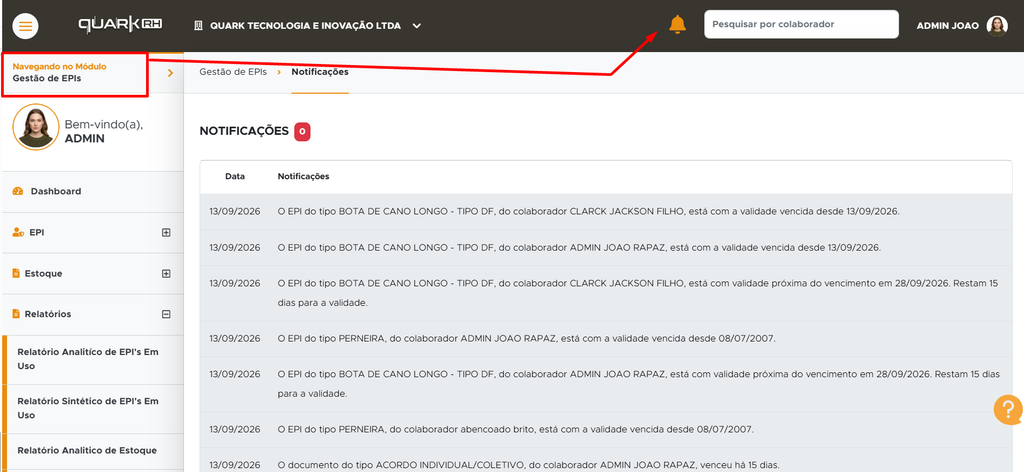Select CLARCK JACKSON FILHO validade vencida notification
Image resolution: width=1024 pixels, height=472 pixels.
pyautogui.click(x=606, y=212)
